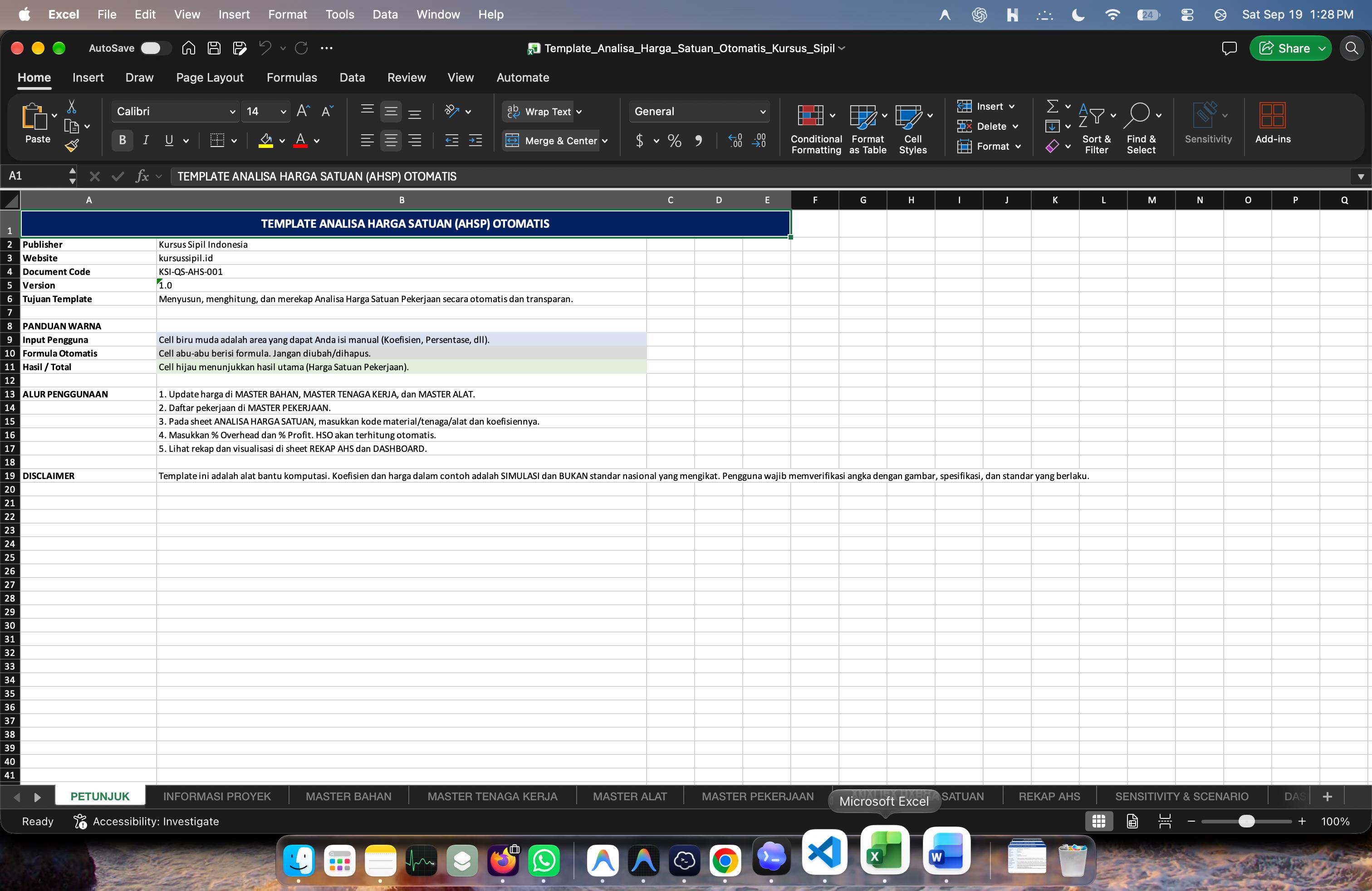This screenshot has width=1372, height=891.
Task: Click the Cut scissors icon
Action: [x=72, y=107]
